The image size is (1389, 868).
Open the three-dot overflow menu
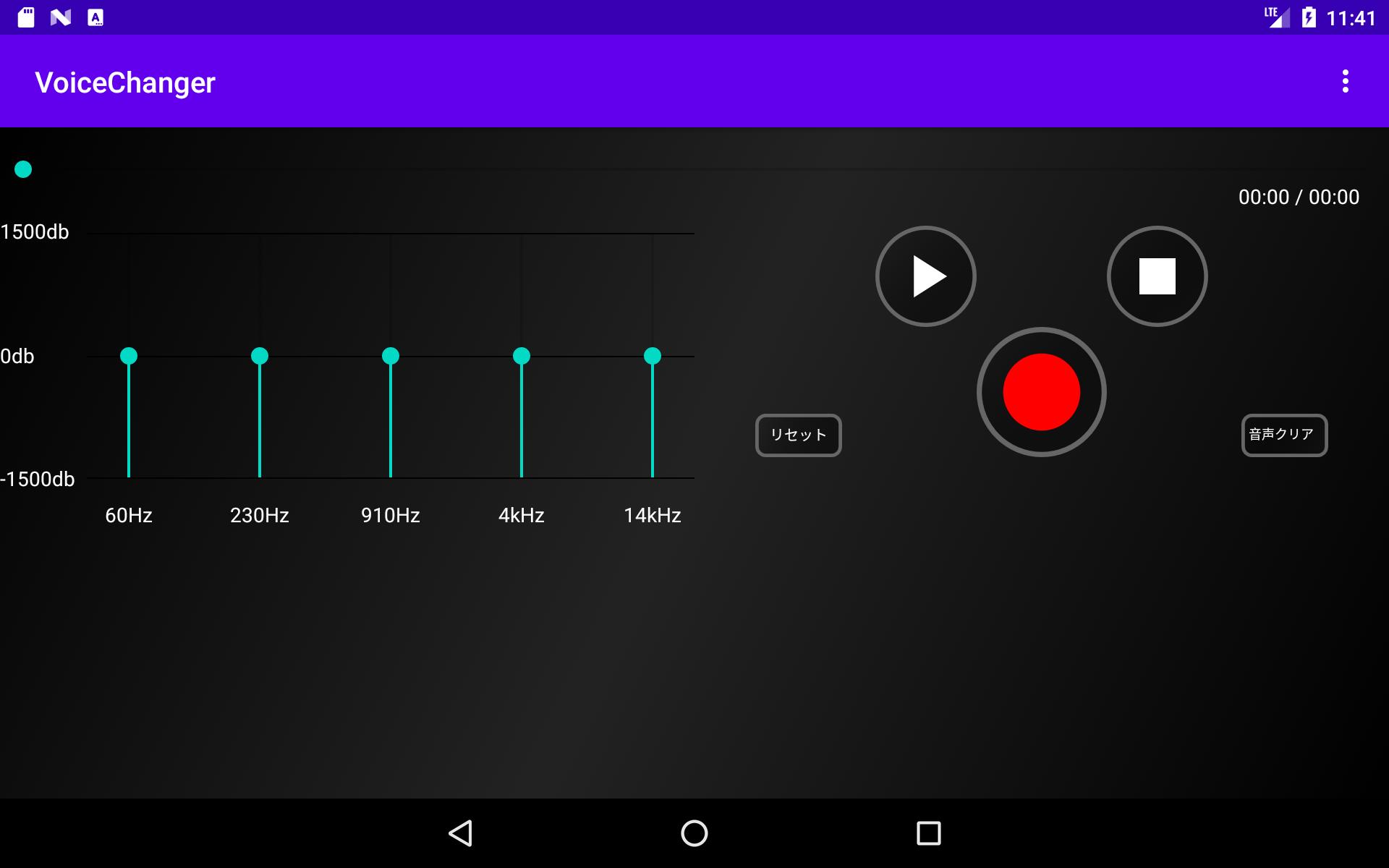point(1345,81)
